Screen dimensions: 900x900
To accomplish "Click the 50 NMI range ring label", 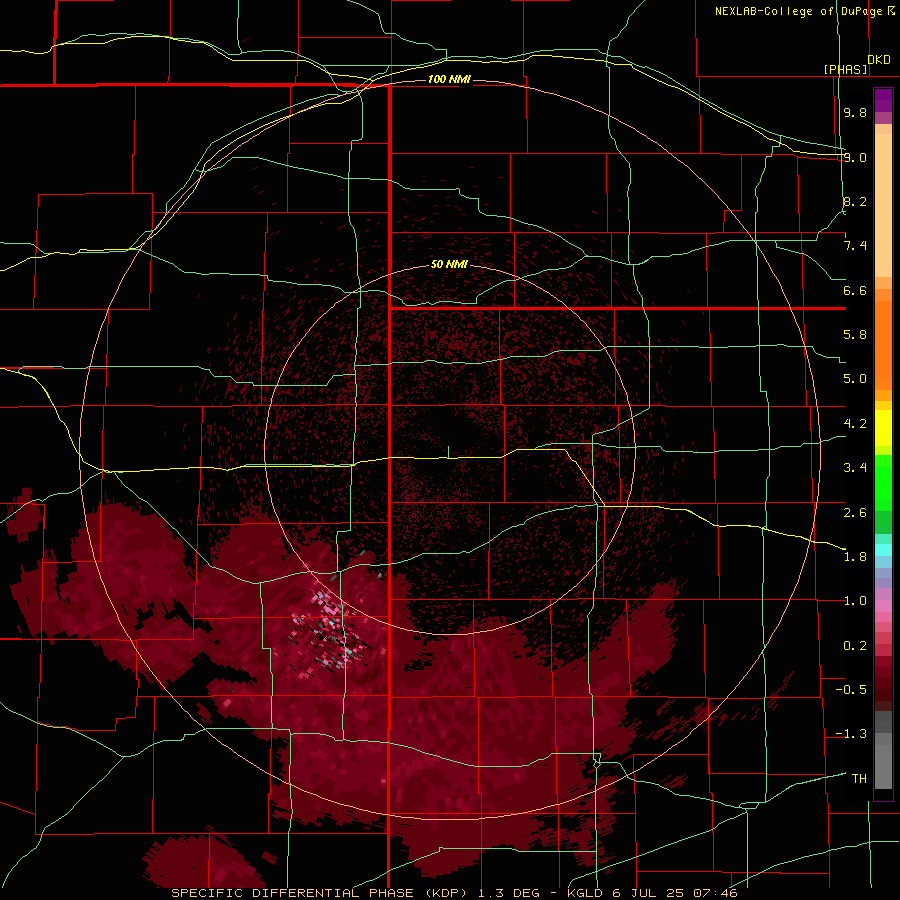I will [449, 264].
